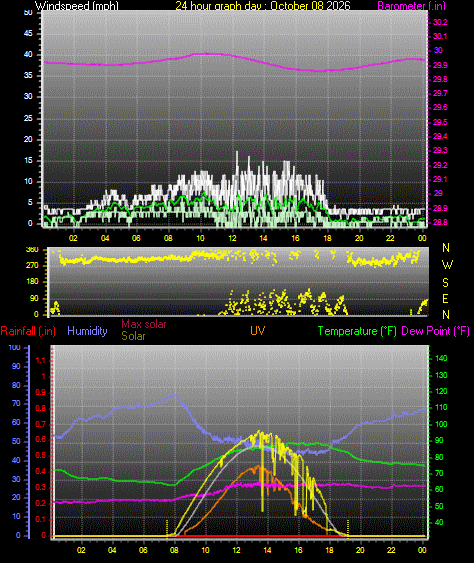474x563 pixels.
Task: Click the peak of the magenta barometer line
Action: (x=204, y=53)
